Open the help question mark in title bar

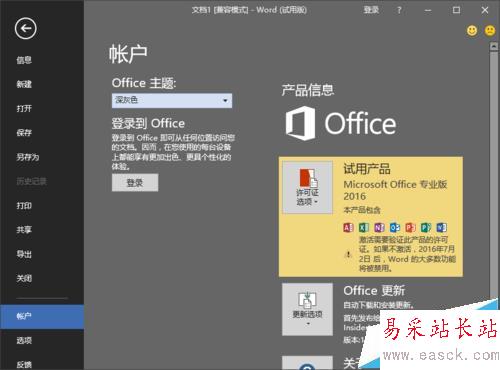(x=399, y=10)
